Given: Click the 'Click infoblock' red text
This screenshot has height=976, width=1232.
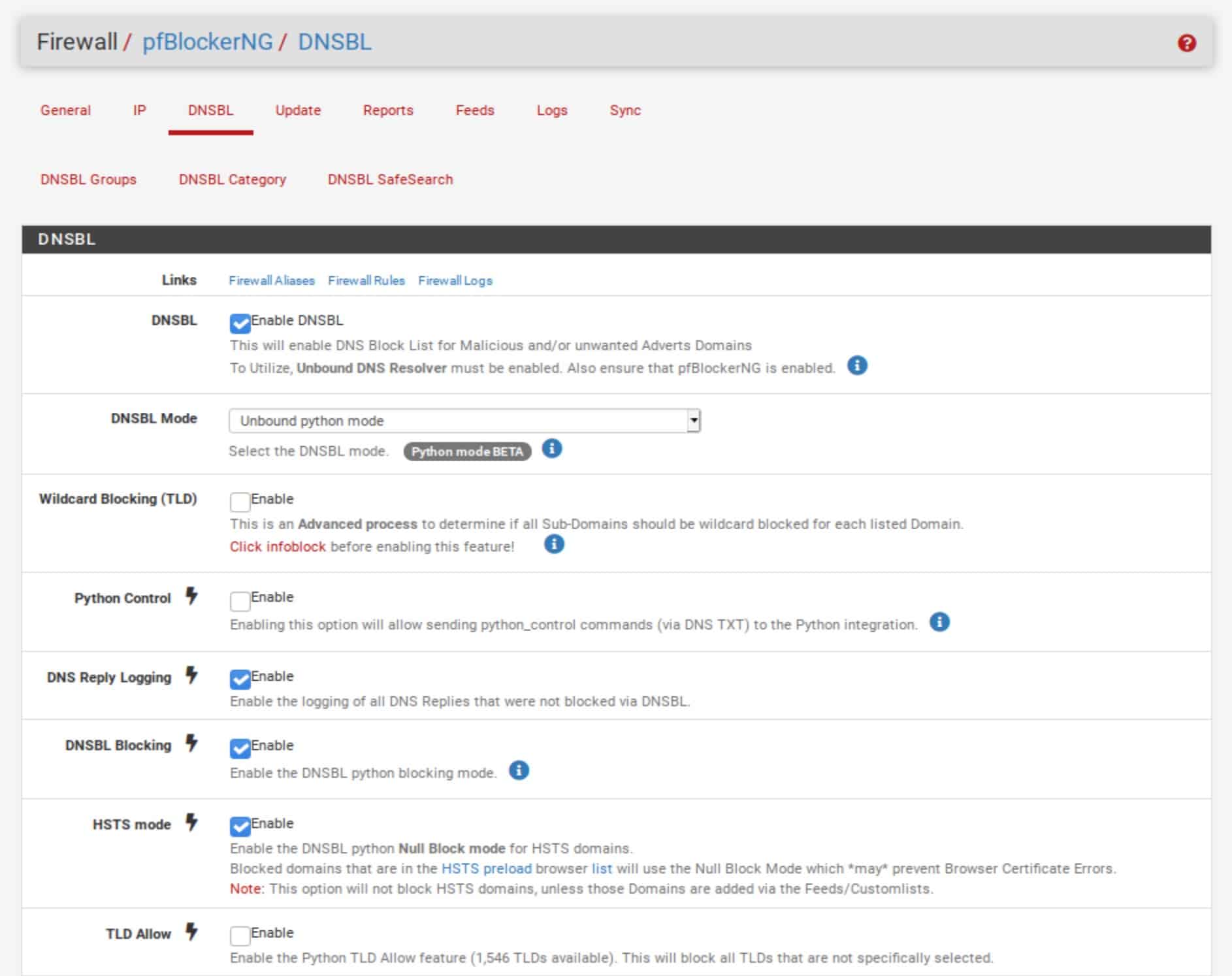Looking at the screenshot, I should (x=278, y=547).
